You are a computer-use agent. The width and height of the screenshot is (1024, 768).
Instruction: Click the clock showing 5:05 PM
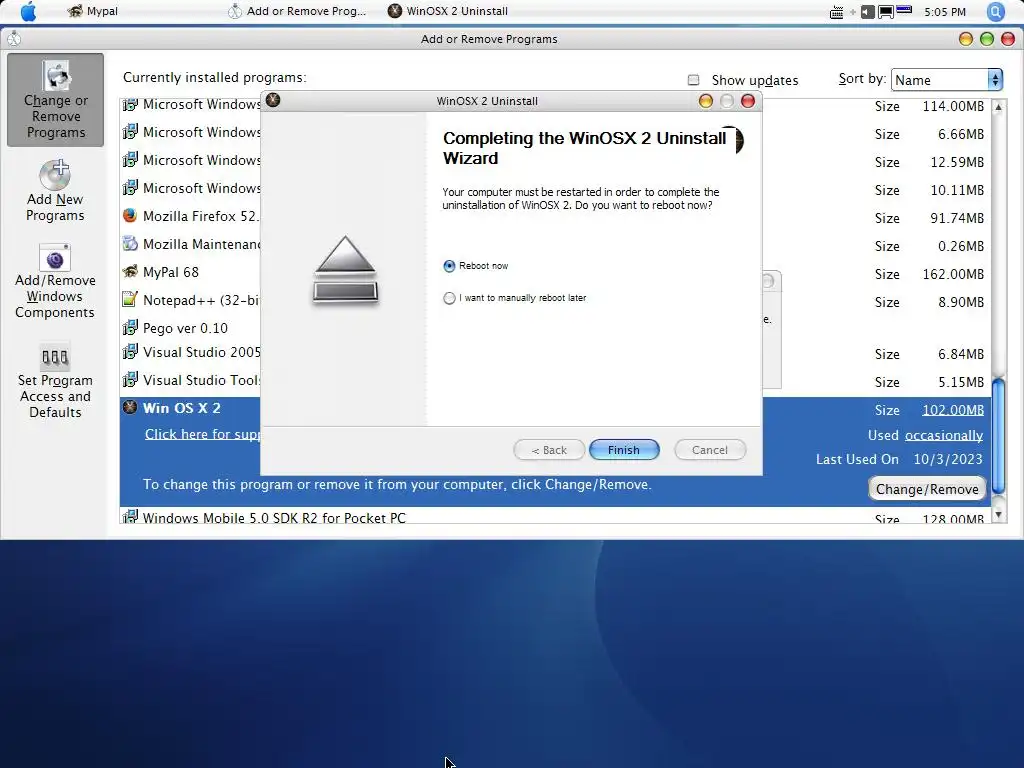tap(945, 12)
